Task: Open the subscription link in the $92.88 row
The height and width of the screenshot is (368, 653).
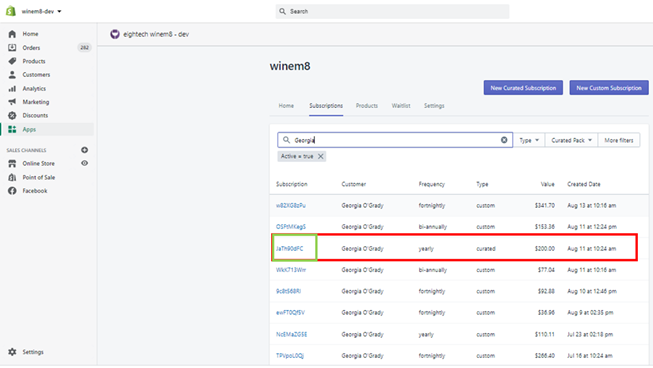Action: (x=288, y=291)
